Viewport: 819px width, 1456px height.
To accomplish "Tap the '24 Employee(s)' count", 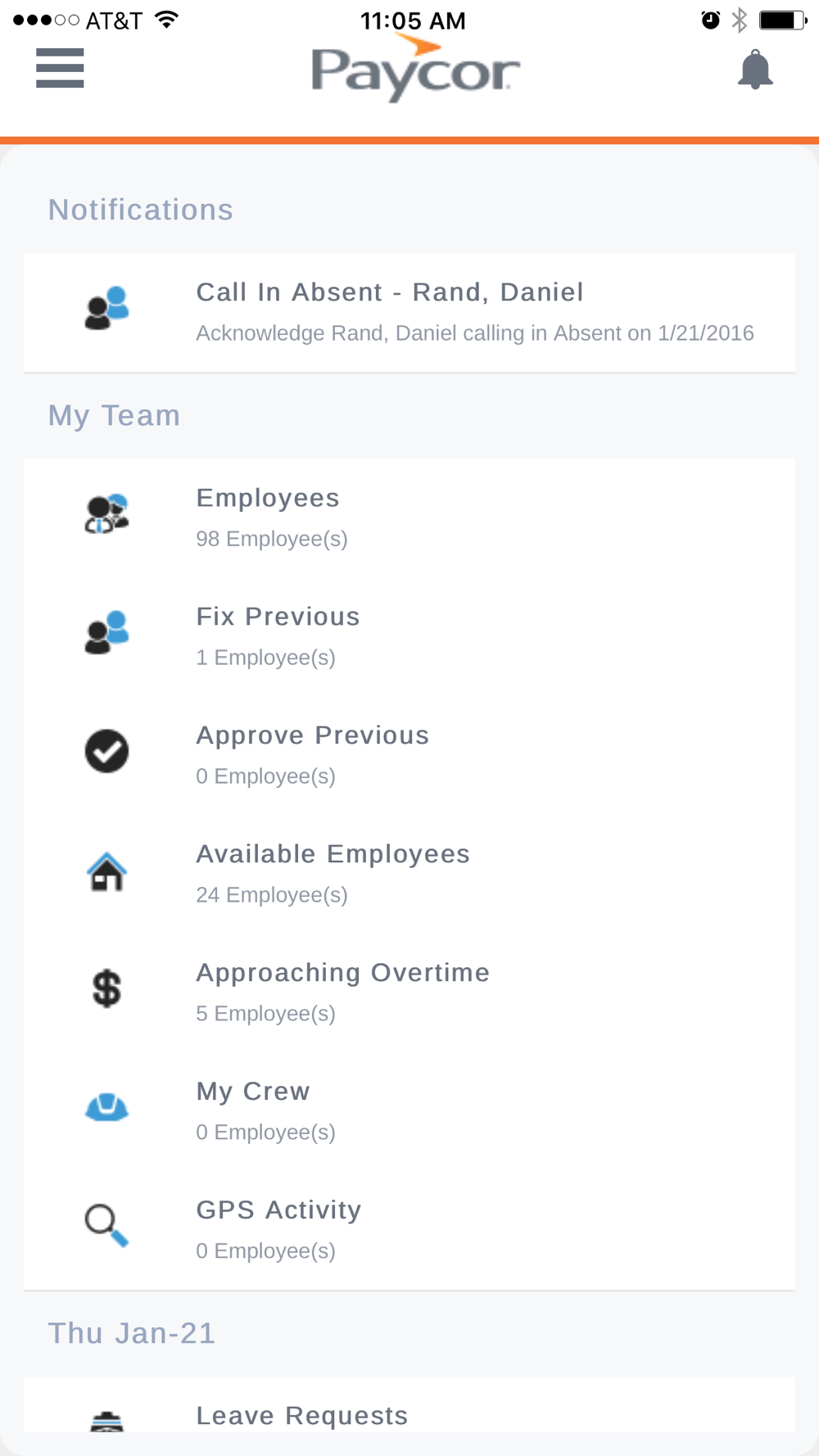I will pyautogui.click(x=272, y=895).
